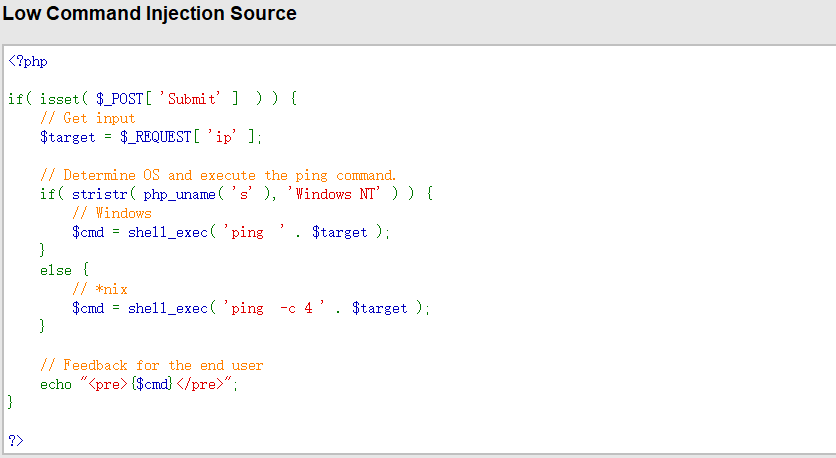This screenshot has width=836, height=458.
Task: Click the echo statement keyword
Action: 55,384
